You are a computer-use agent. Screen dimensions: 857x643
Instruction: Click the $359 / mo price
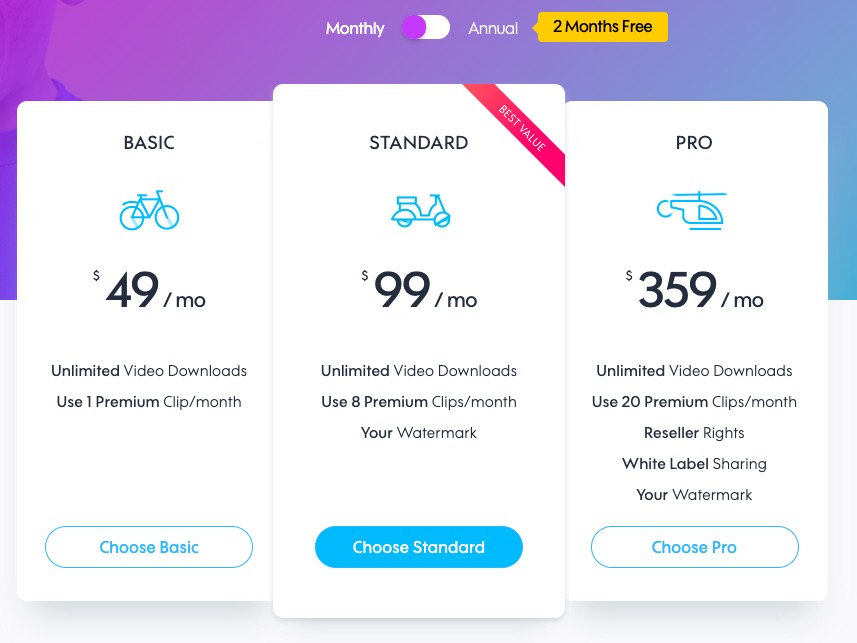694,290
